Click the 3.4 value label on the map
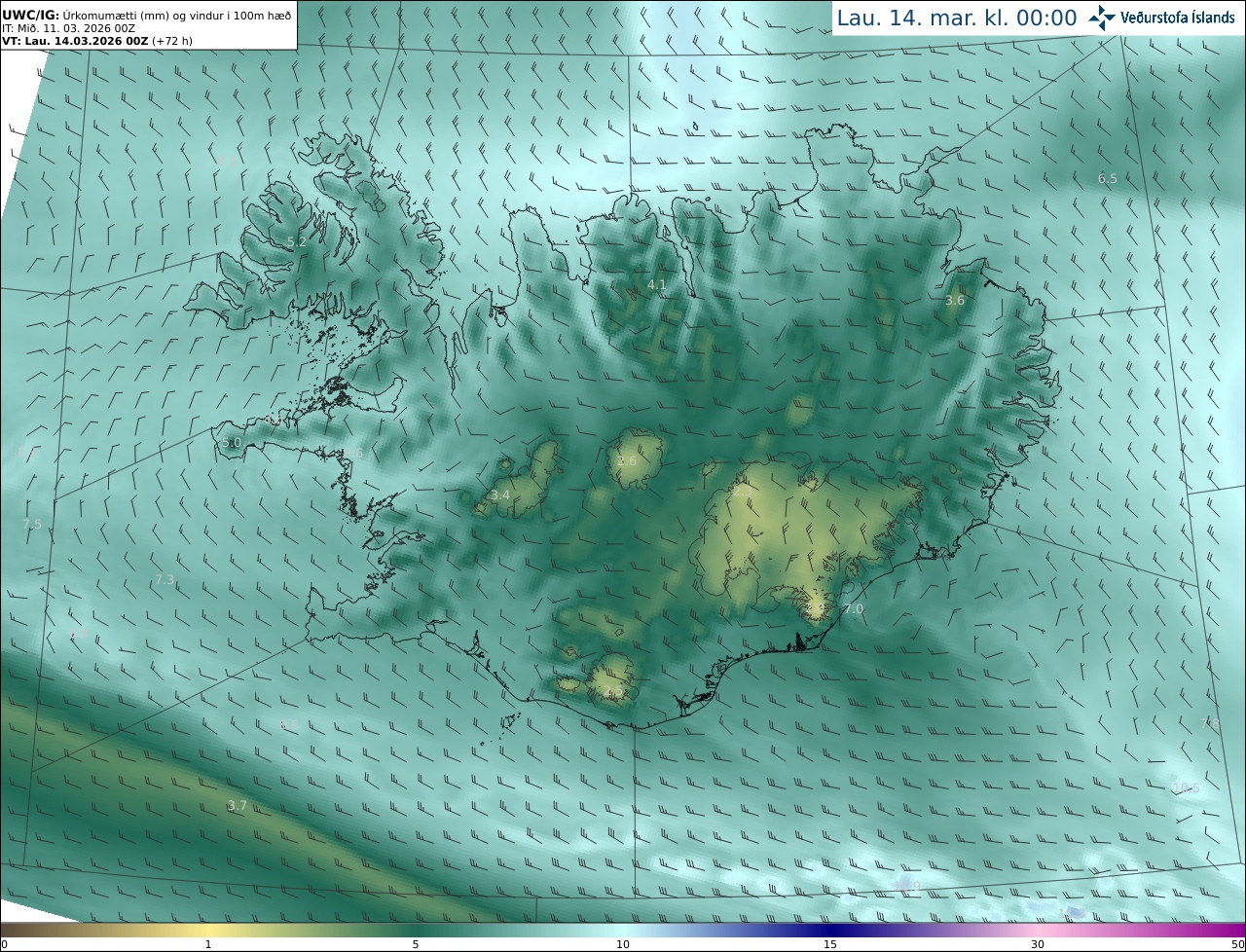Image resolution: width=1246 pixels, height=952 pixels. 500,495
